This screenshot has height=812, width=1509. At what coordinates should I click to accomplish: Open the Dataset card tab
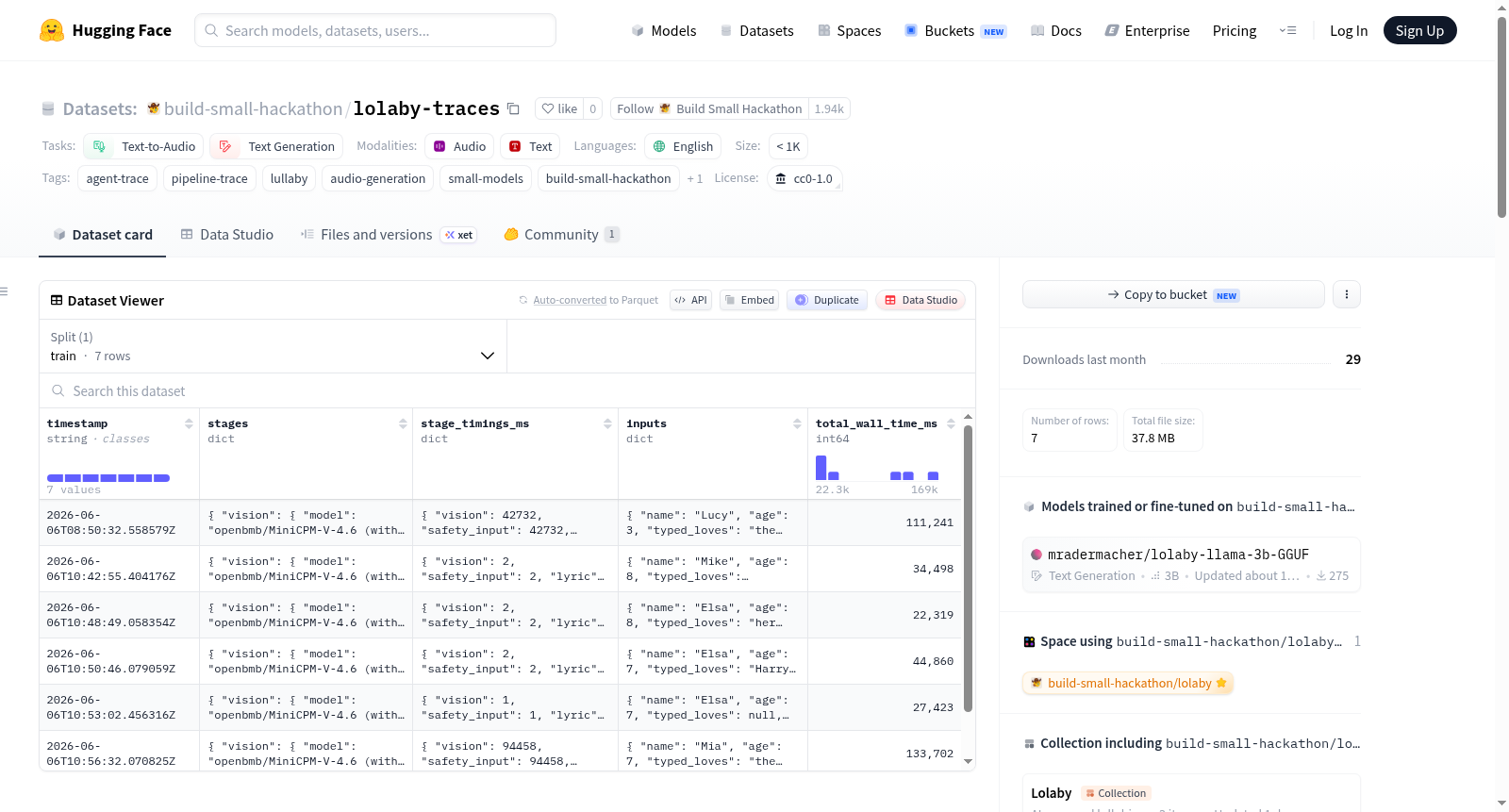(x=103, y=235)
